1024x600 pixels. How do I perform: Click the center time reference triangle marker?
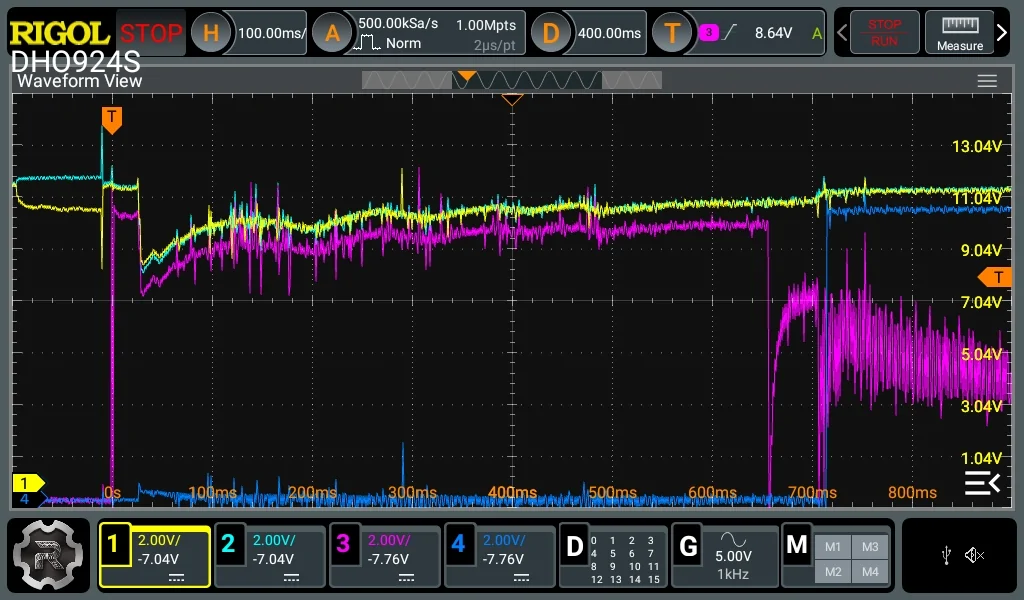(x=512, y=99)
